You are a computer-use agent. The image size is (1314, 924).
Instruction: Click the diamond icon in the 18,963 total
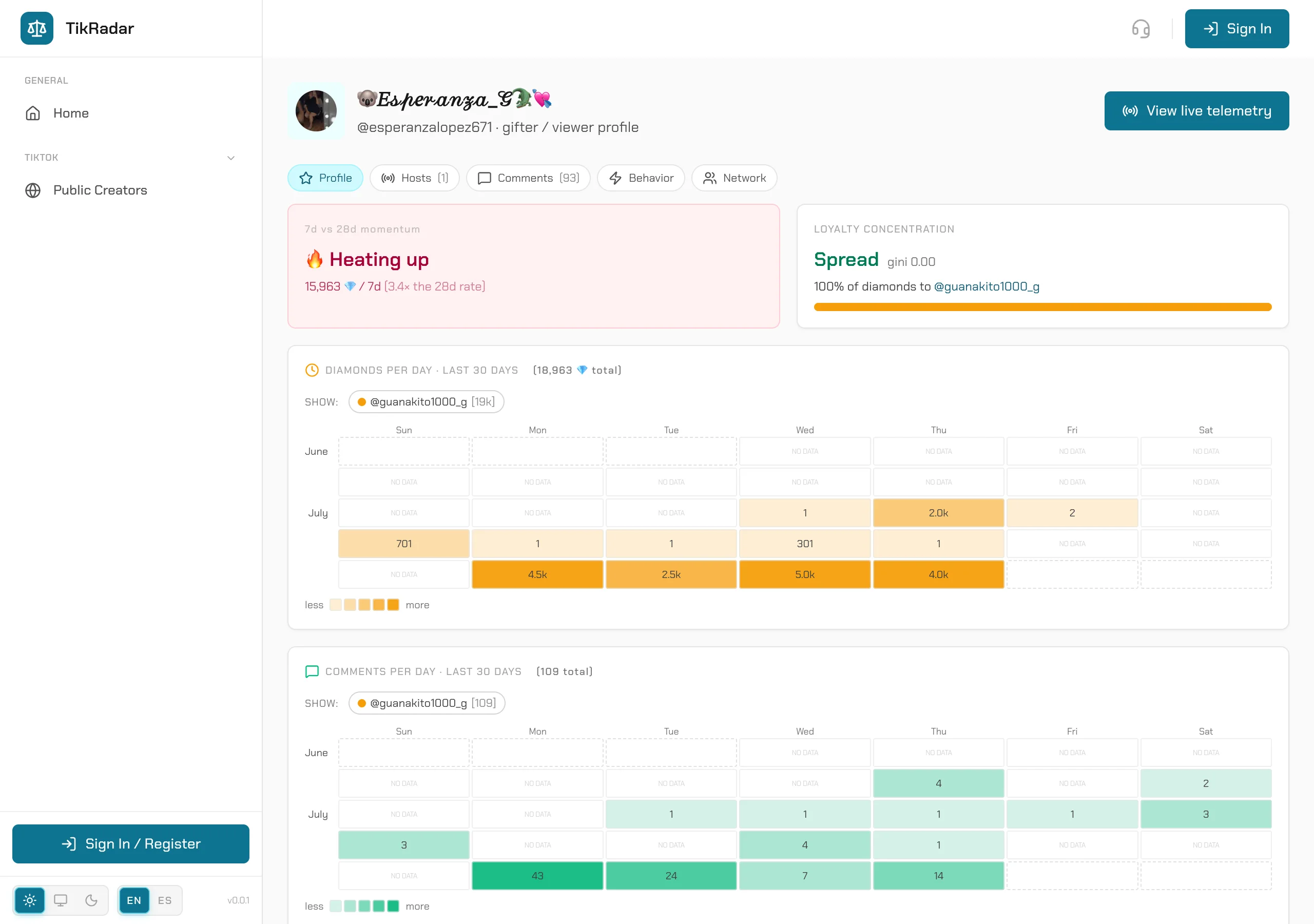pyautogui.click(x=582, y=371)
